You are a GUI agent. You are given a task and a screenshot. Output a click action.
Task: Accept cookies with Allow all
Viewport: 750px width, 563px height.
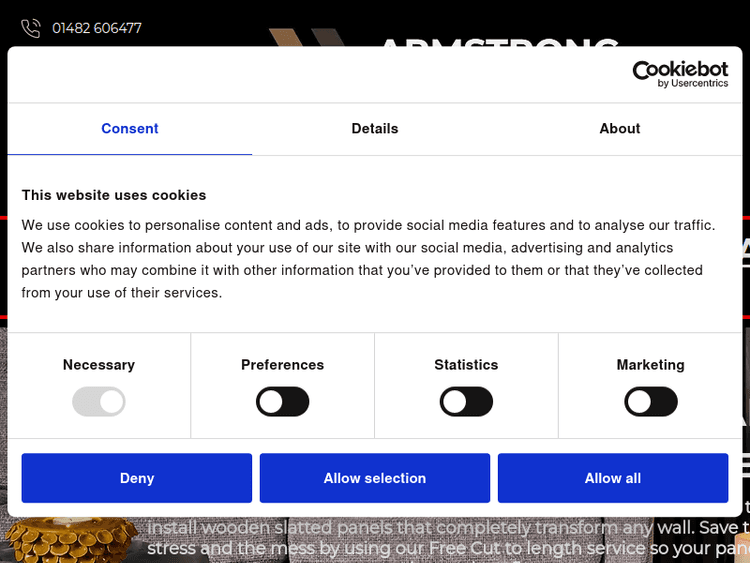[x=613, y=478]
